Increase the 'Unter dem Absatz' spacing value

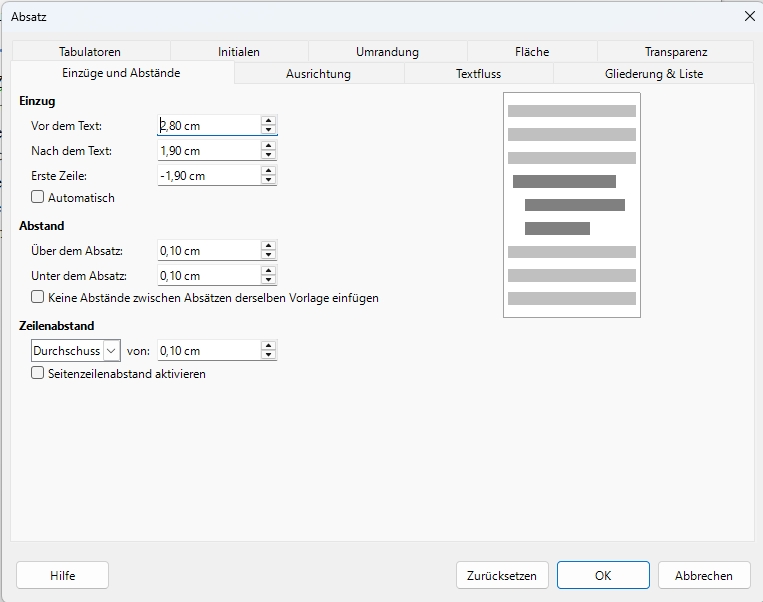(x=268, y=271)
